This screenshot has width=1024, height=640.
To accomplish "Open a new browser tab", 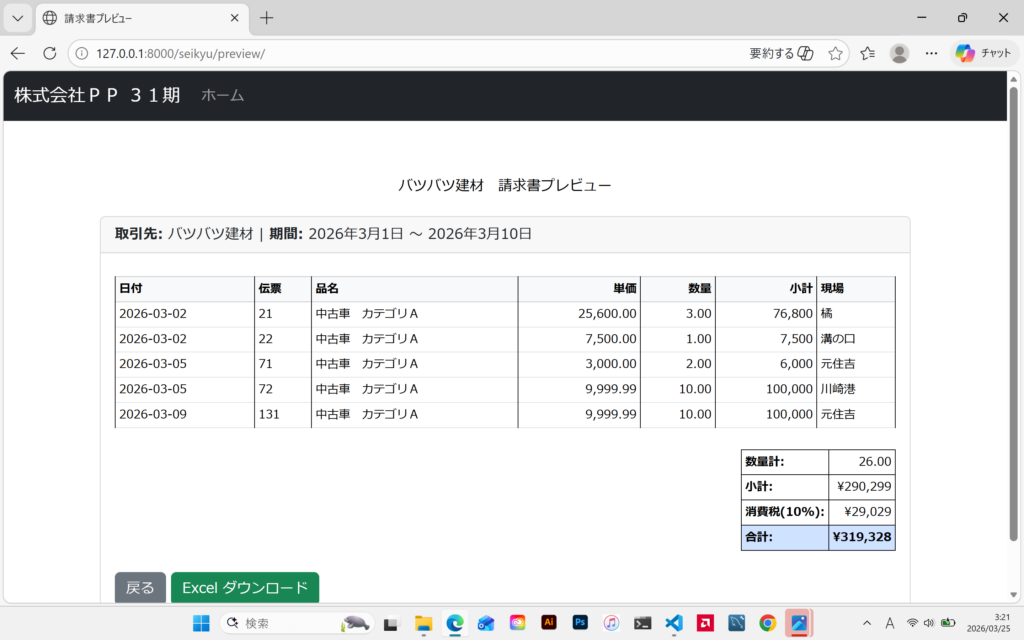I will (267, 18).
